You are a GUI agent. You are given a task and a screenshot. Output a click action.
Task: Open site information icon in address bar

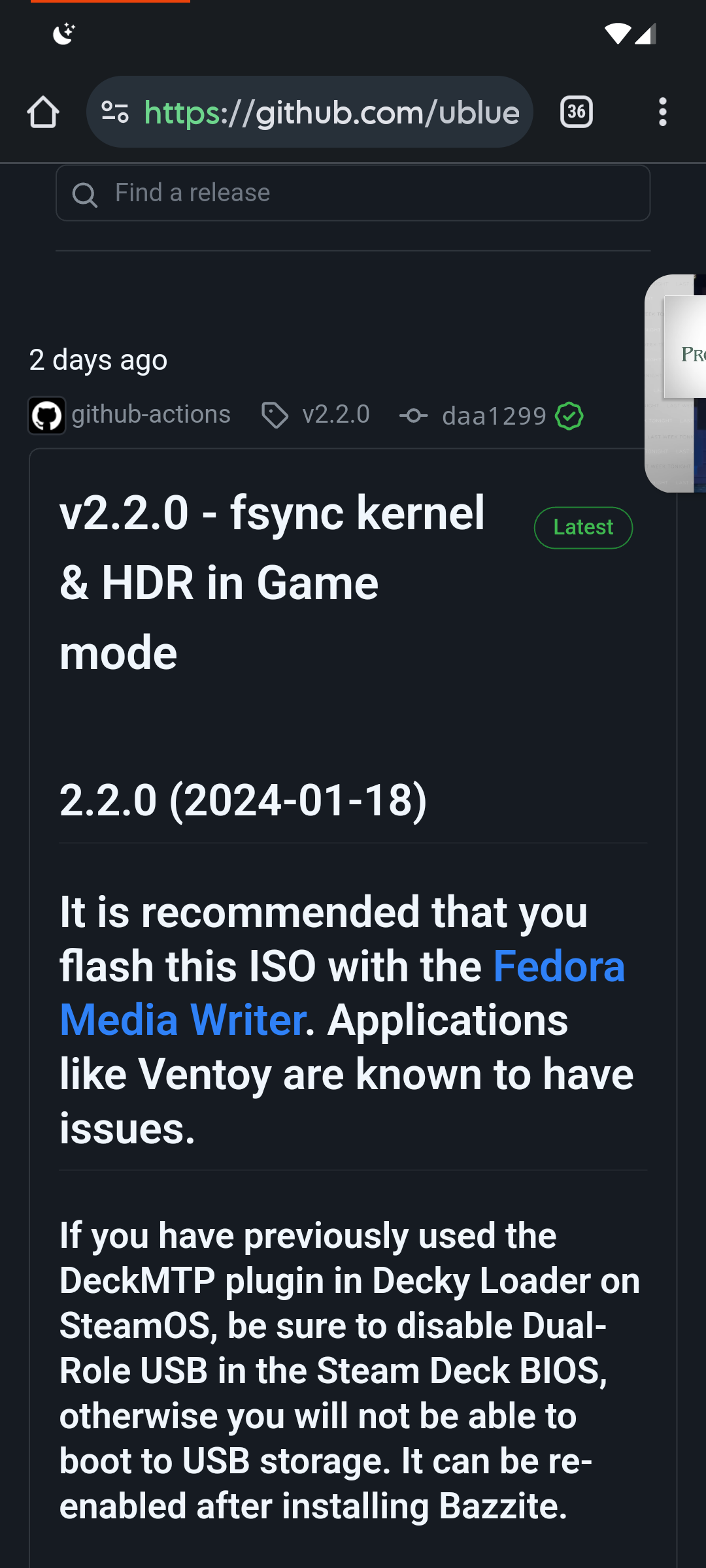116,112
